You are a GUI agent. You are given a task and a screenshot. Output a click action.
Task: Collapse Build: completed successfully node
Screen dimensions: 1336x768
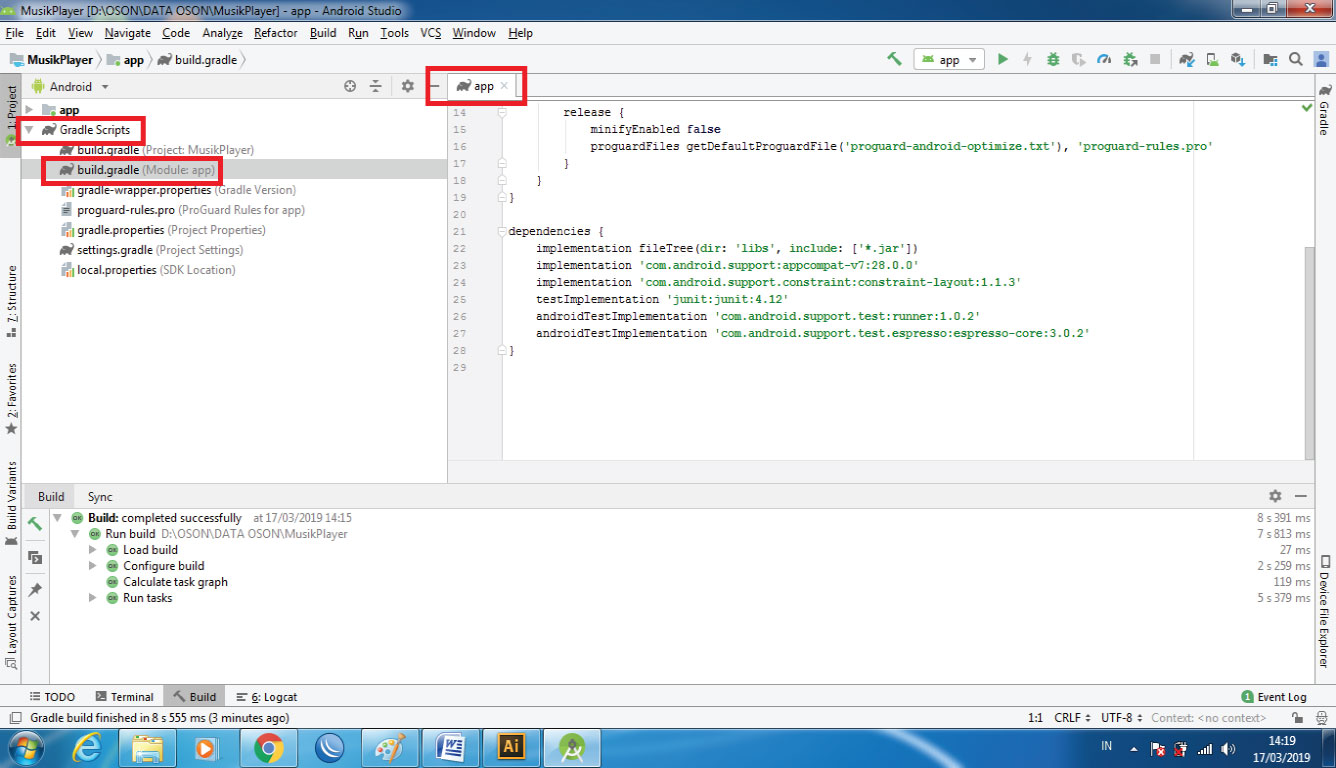click(x=57, y=518)
